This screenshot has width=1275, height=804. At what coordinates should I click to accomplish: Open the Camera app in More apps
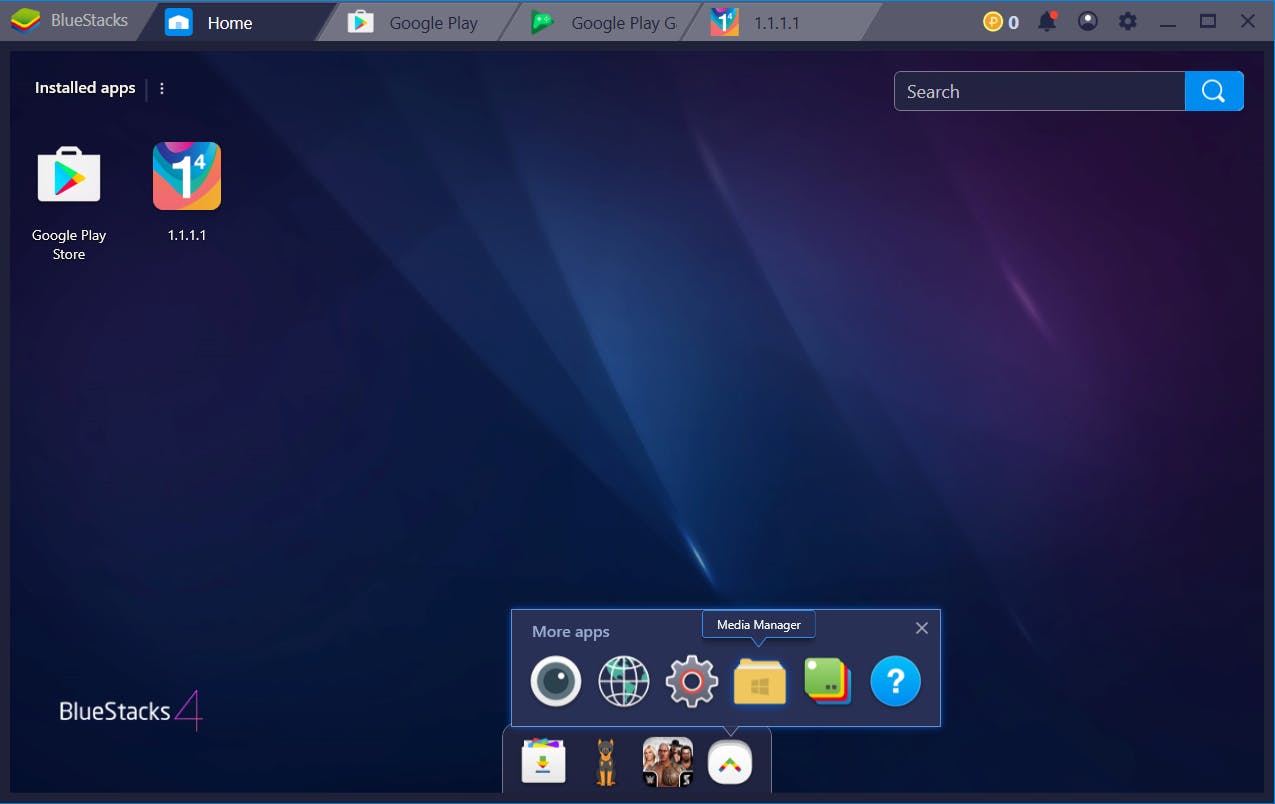click(x=556, y=682)
